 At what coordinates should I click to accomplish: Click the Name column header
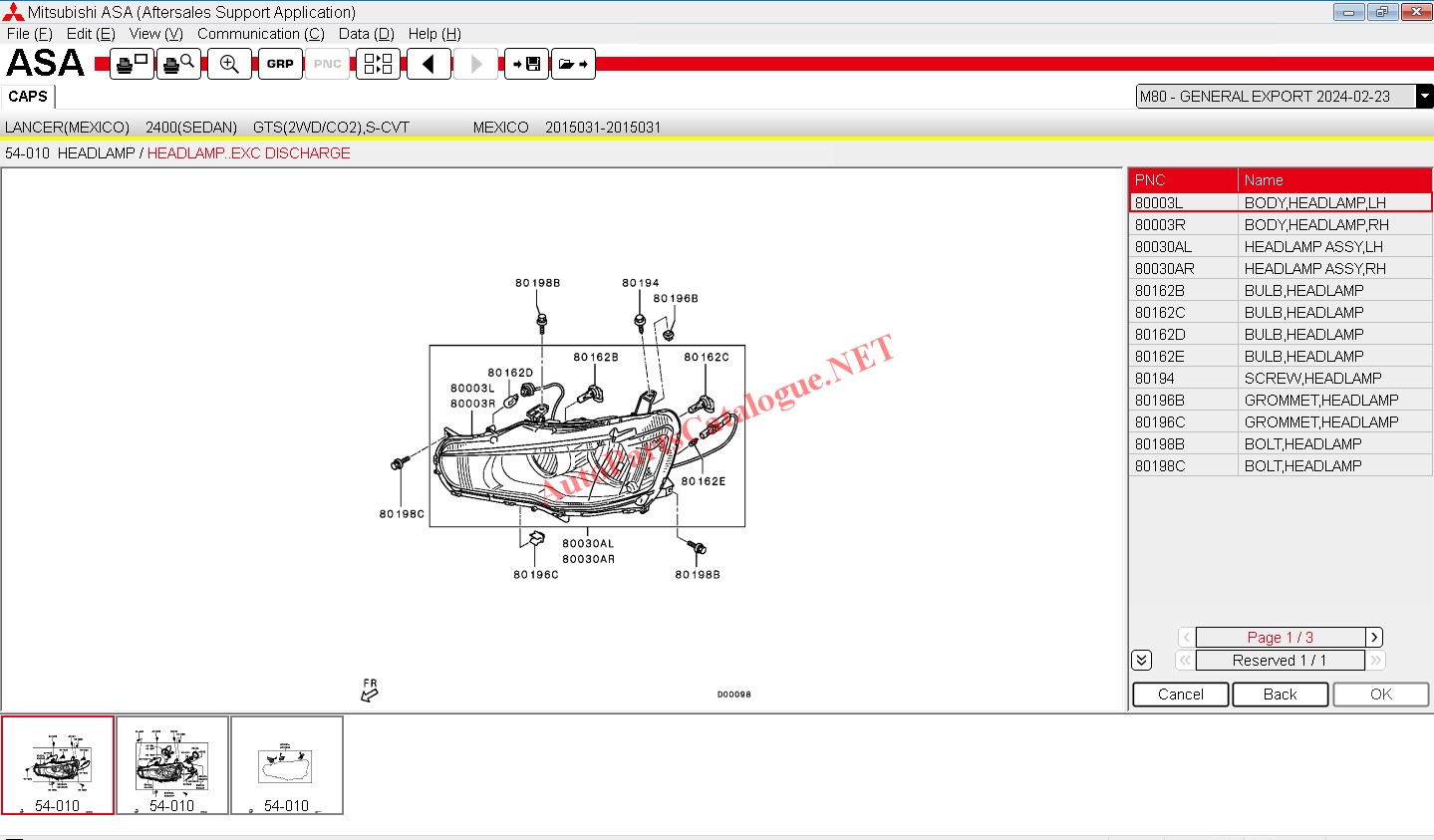[1335, 179]
